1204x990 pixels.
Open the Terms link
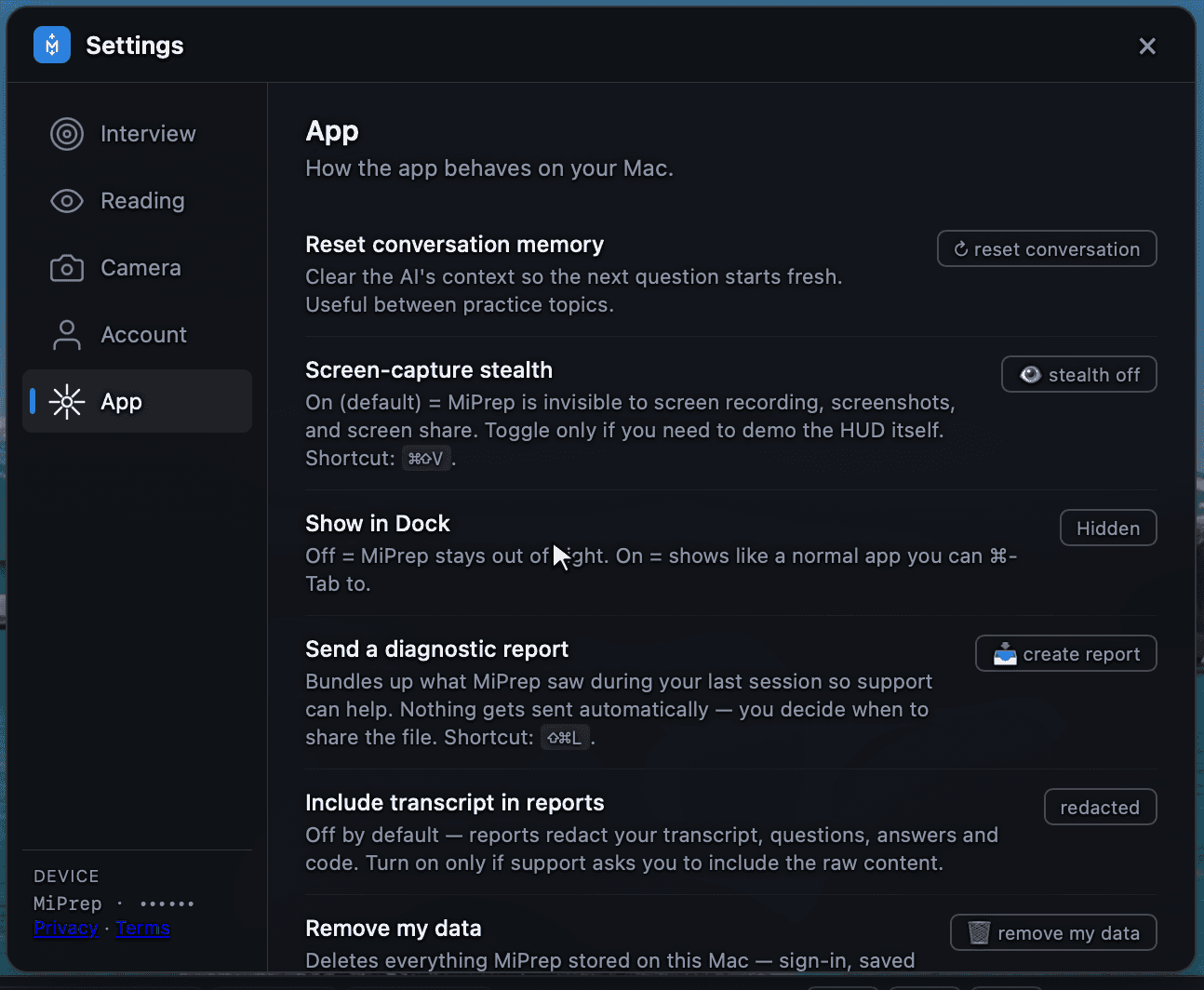coord(142,928)
